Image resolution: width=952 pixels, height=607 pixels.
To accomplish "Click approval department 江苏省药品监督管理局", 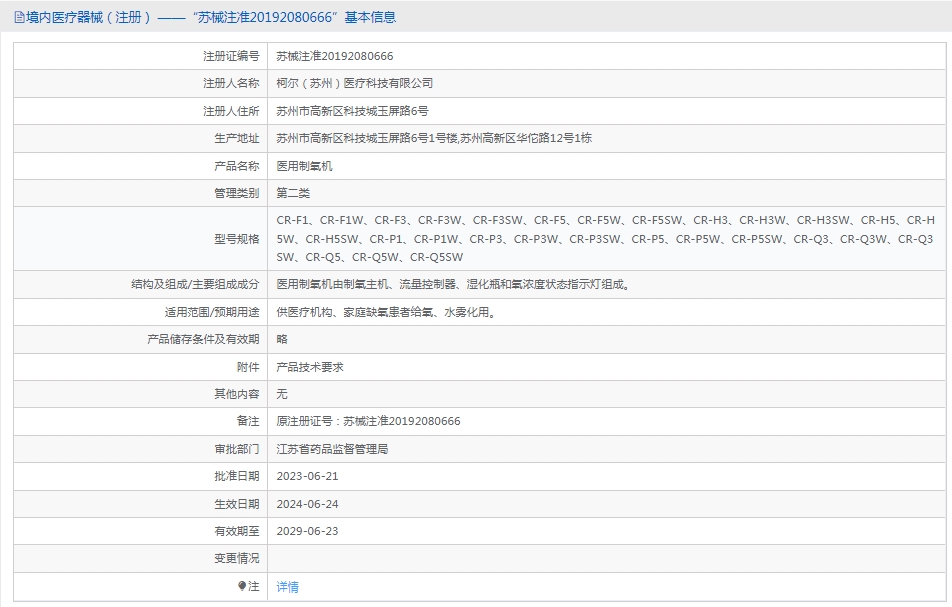I will tap(332, 449).
